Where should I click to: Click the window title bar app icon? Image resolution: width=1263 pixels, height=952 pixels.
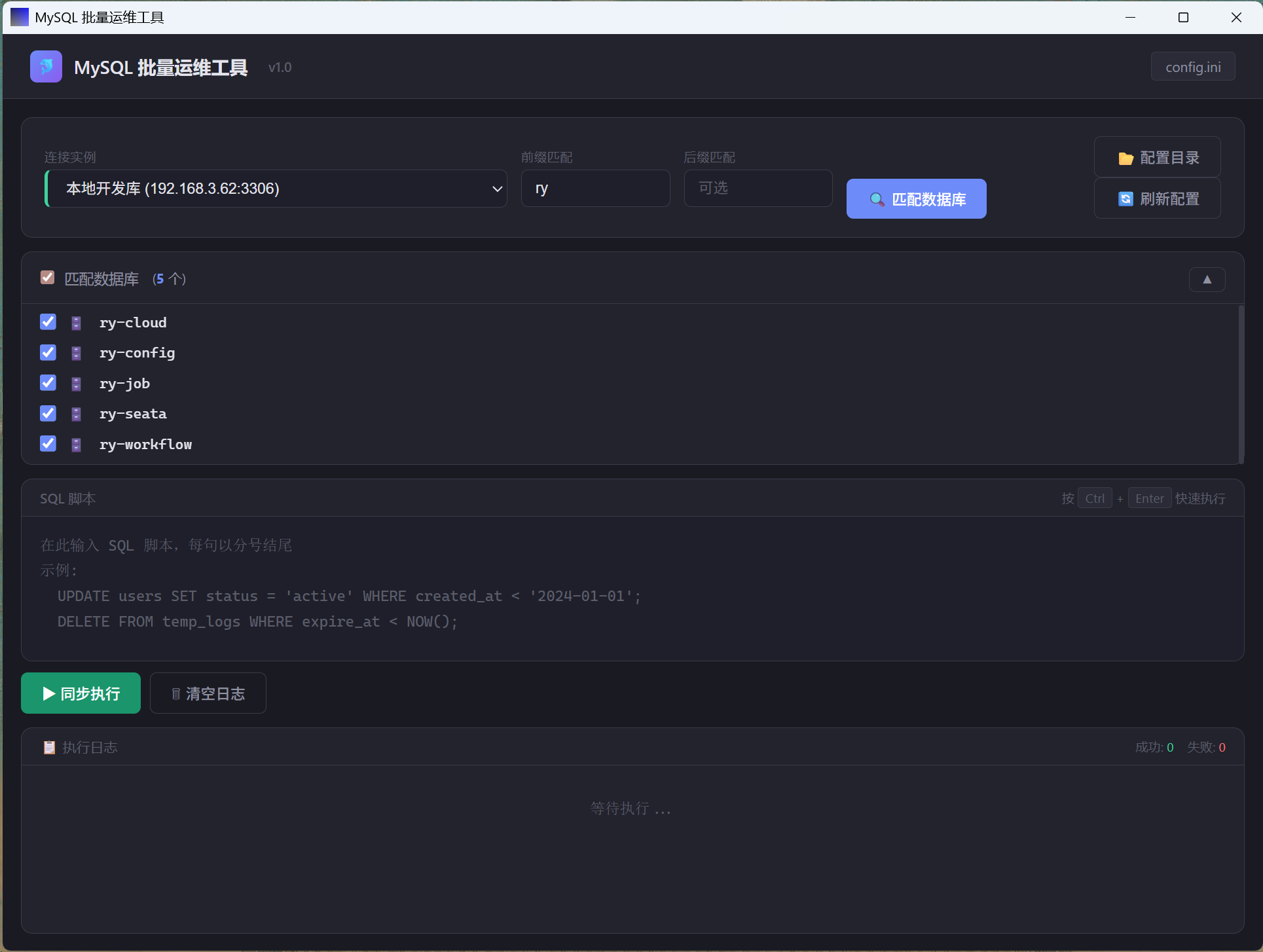point(20,17)
